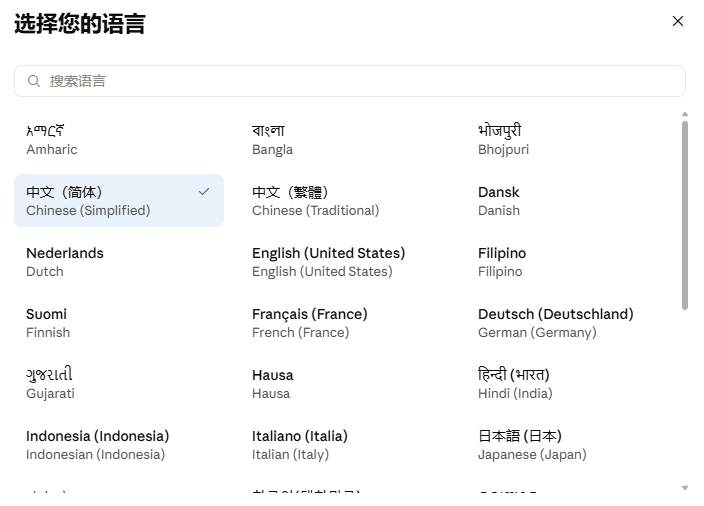Choose Dansk (Danish)
The width and height of the screenshot is (704, 506).
[571, 201]
